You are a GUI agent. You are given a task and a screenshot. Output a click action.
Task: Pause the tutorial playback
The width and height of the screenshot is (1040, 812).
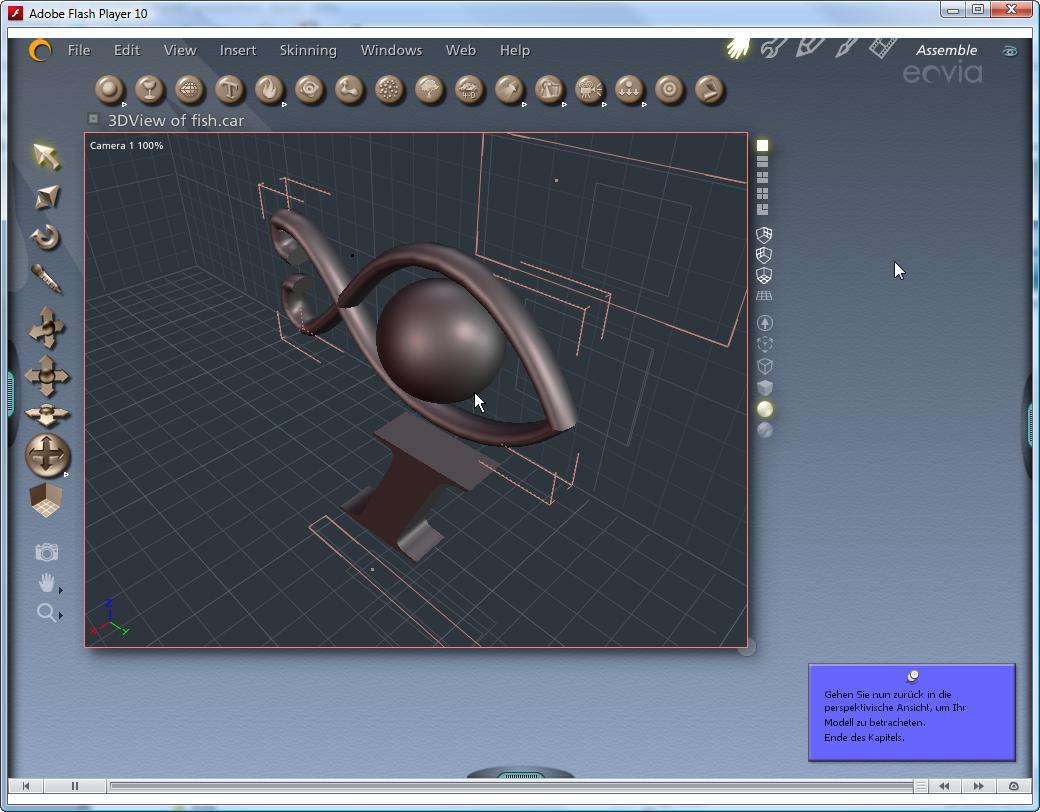pyautogui.click(x=74, y=786)
